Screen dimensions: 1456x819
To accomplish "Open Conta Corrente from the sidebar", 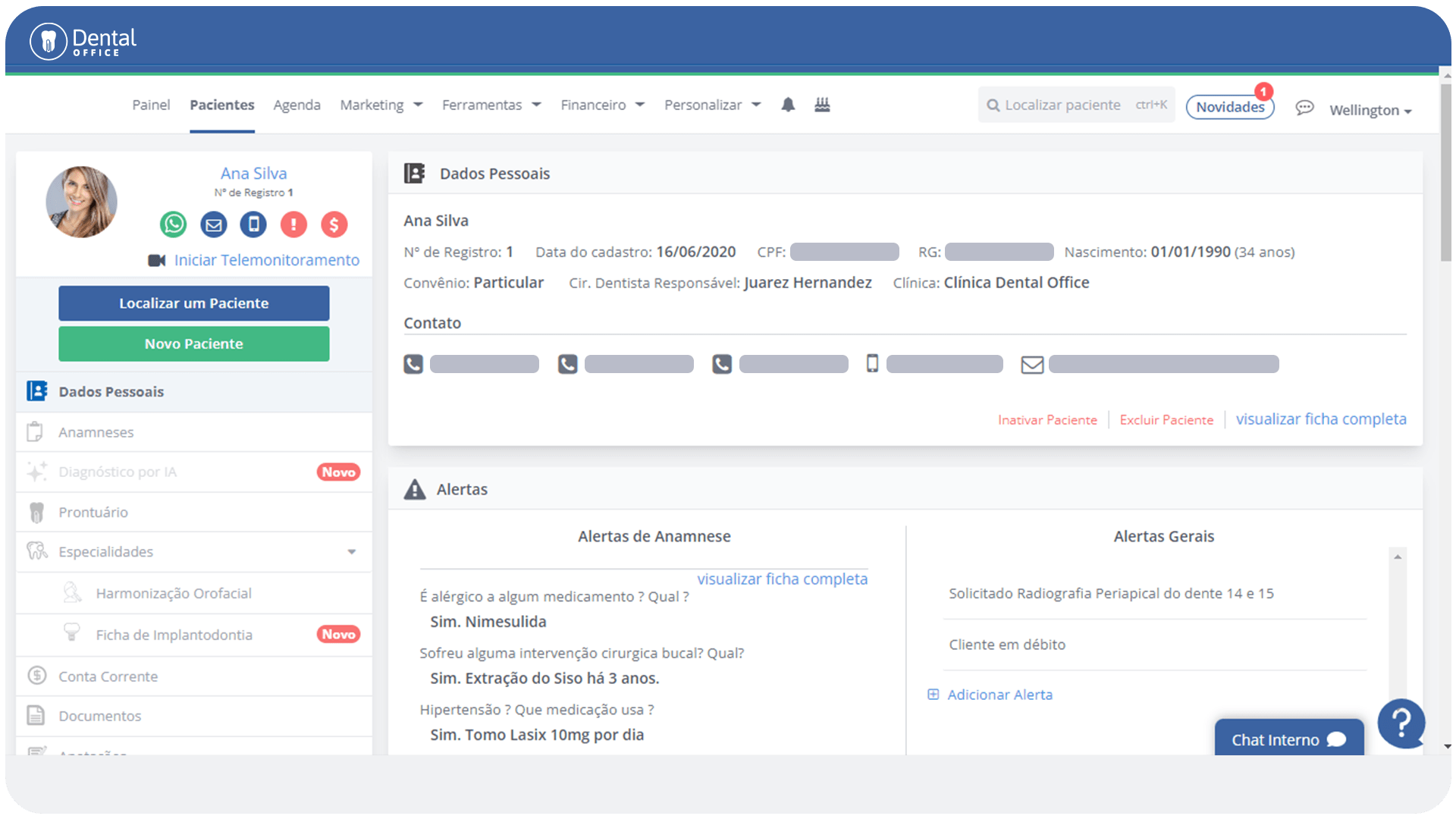I will (x=194, y=676).
